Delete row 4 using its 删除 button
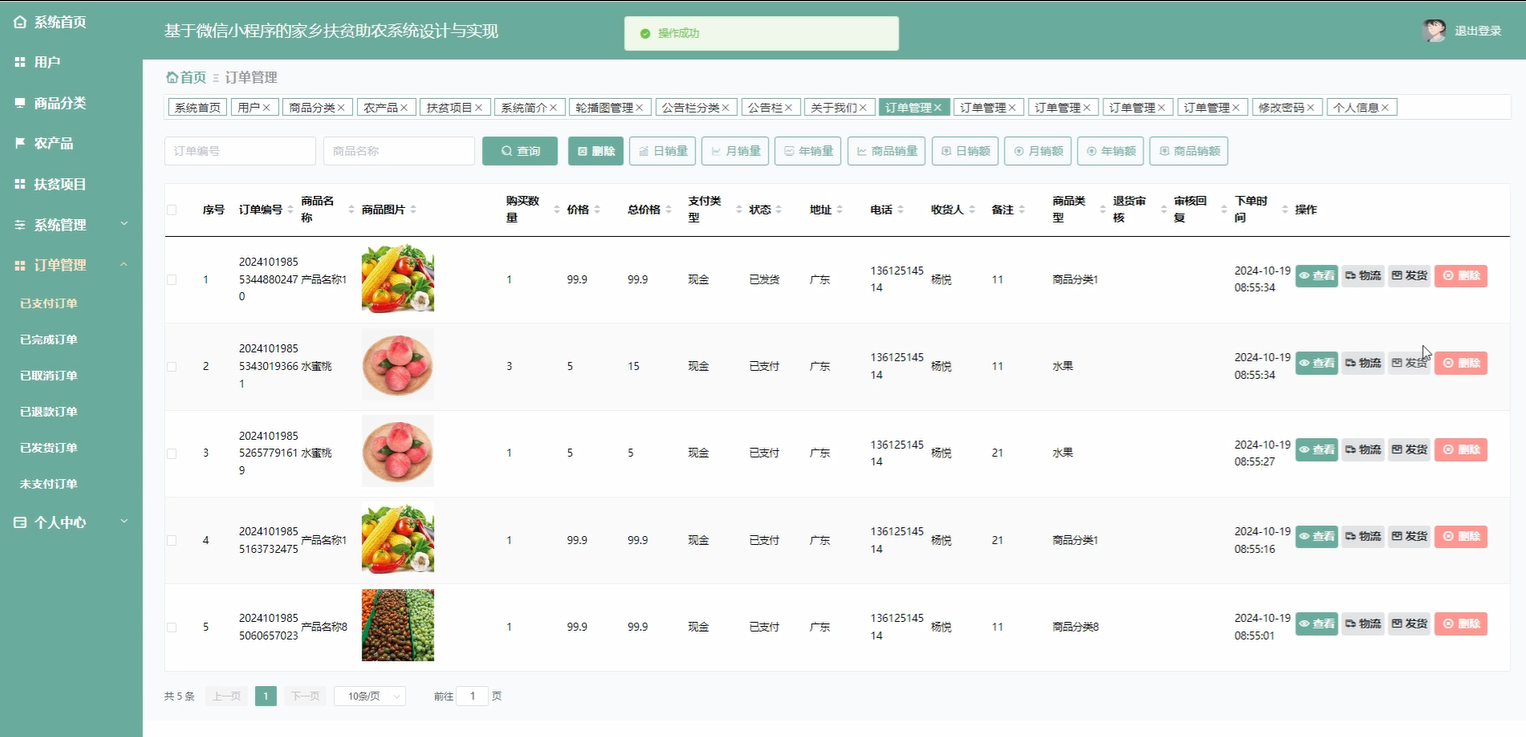 pos(1461,537)
